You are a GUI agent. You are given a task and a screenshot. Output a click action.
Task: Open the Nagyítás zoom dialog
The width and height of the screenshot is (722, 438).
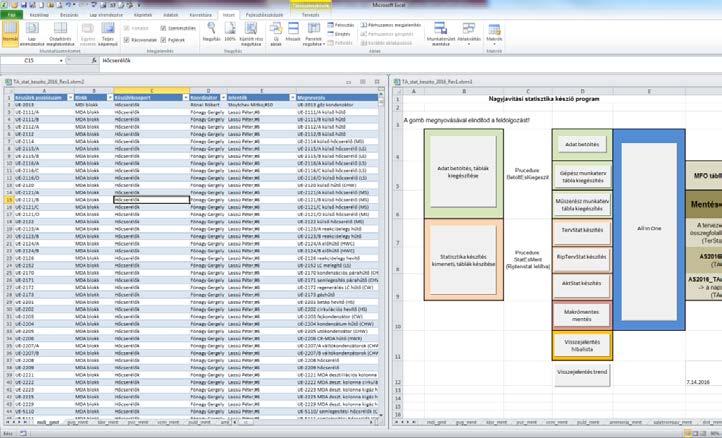click(211, 32)
